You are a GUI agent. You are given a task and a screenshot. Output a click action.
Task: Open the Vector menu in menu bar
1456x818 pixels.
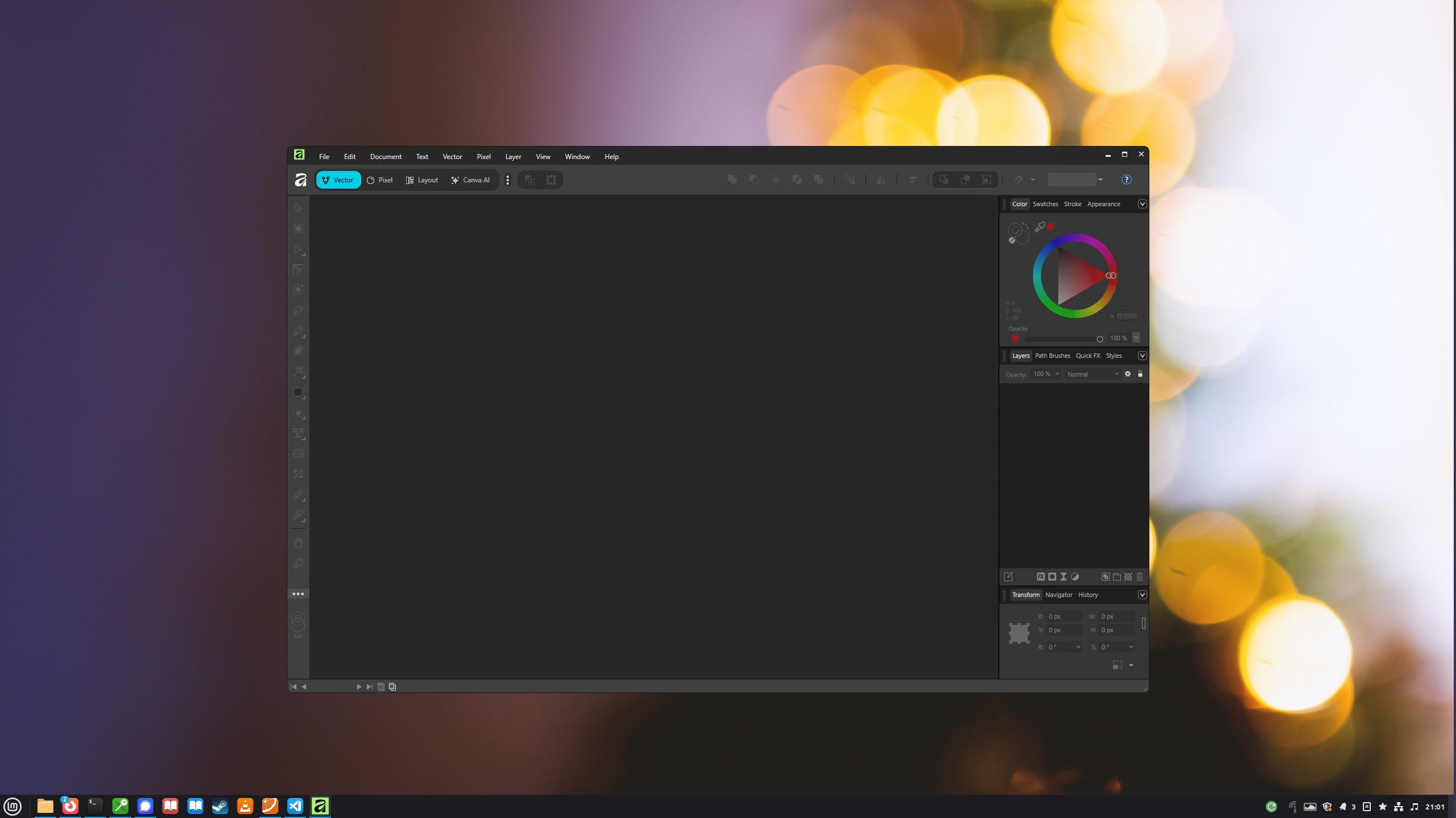(x=452, y=157)
